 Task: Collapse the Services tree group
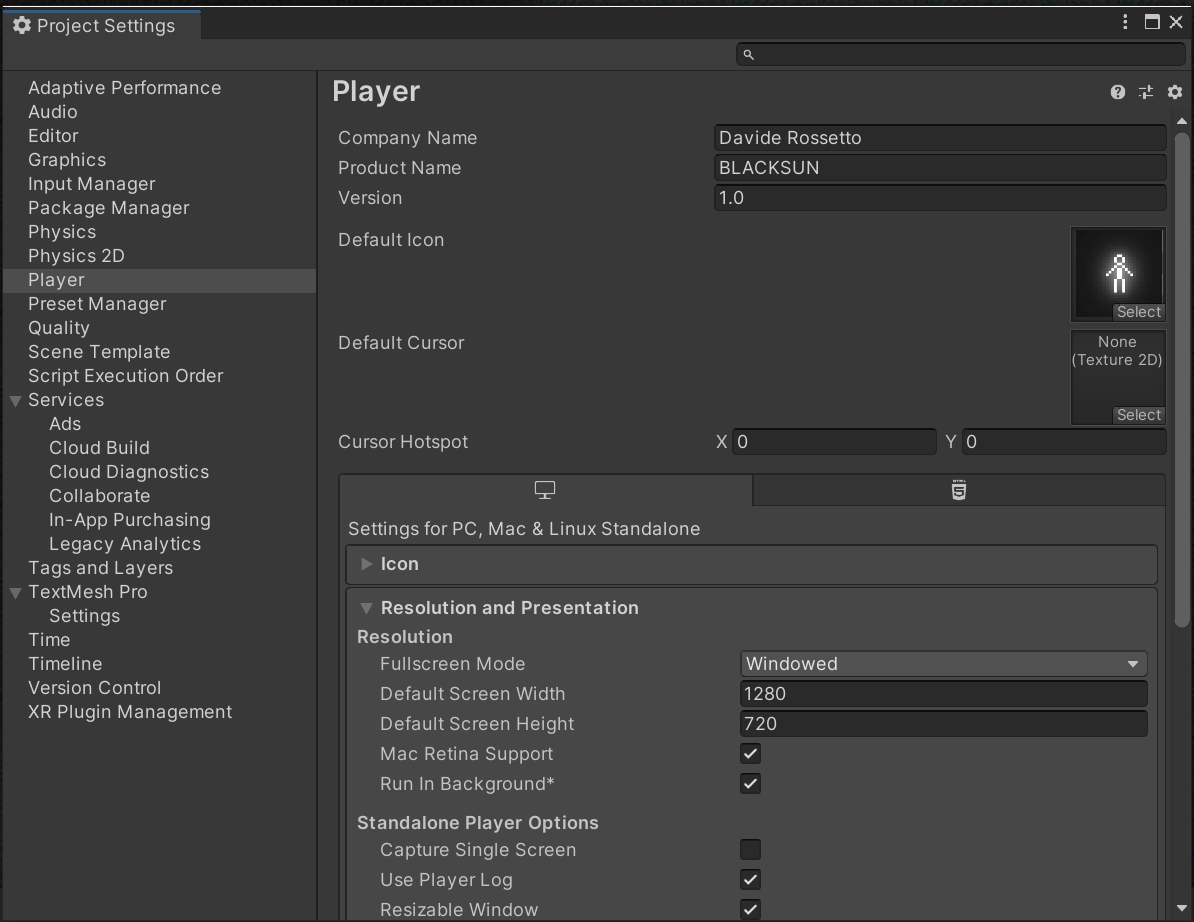[x=15, y=400]
